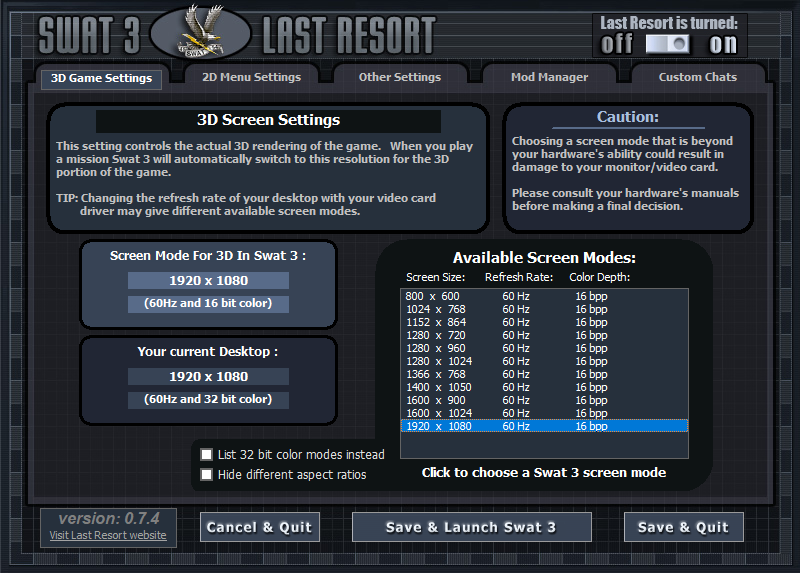This screenshot has width=800, height=573.
Task: Switch to the Mod Manager tab
Action: point(549,77)
